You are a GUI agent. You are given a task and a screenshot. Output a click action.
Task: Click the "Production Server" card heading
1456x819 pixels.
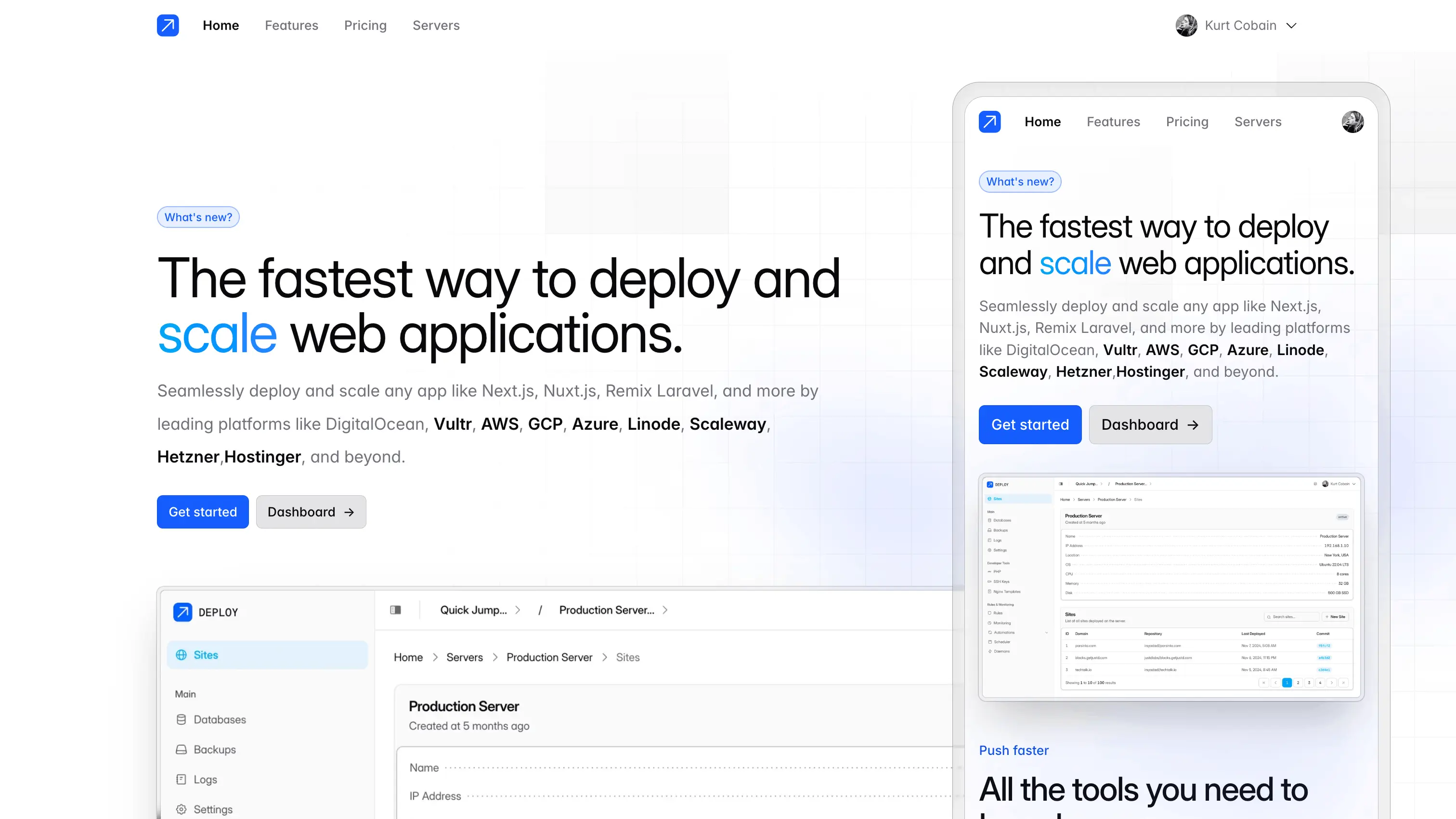(x=464, y=706)
